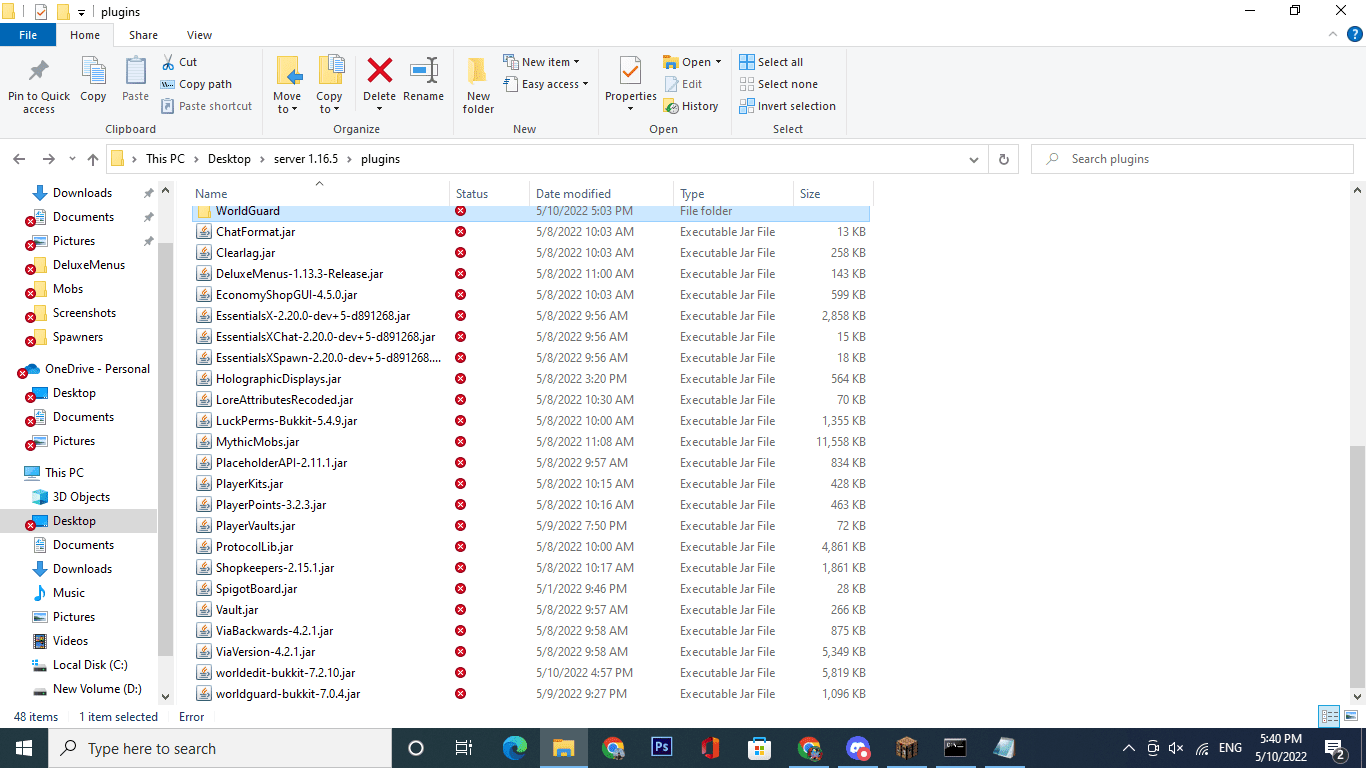Refresh the plugins folder view
The height and width of the screenshot is (768, 1366).
[x=1003, y=159]
